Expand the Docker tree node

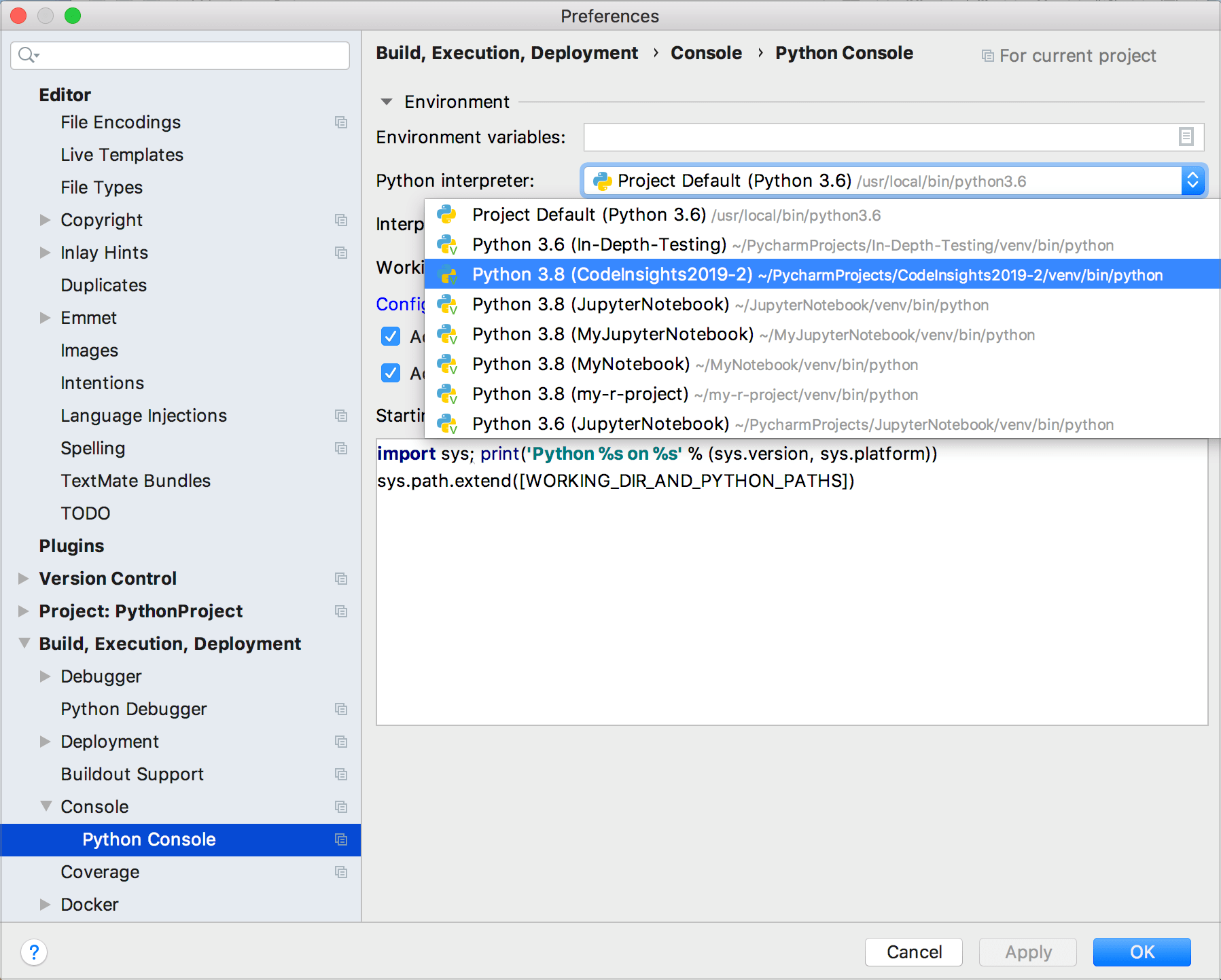46,904
